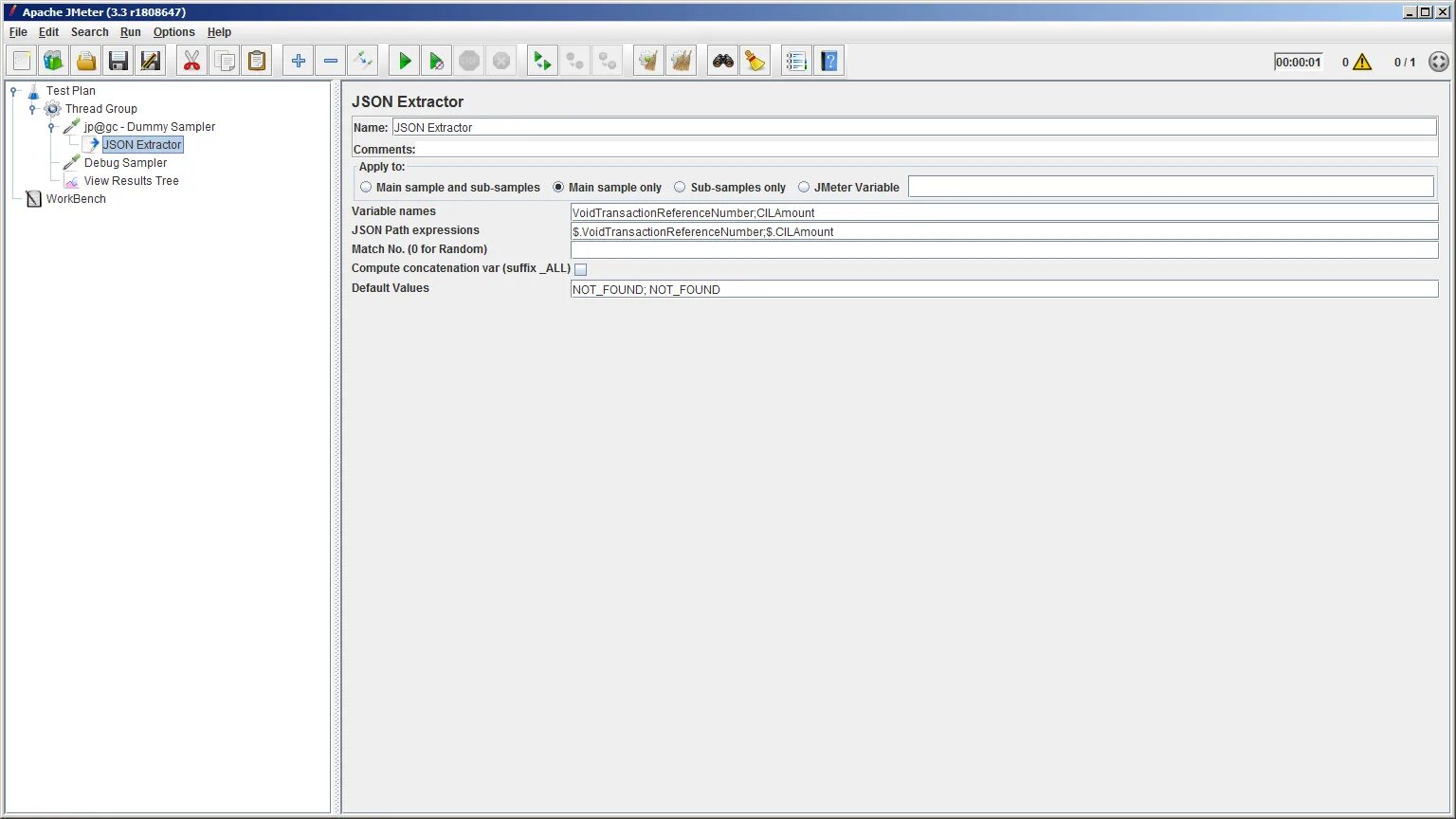The height and width of the screenshot is (819, 1456).
Task: Click the elapsed time 00:00:01 display
Action: click(1298, 63)
